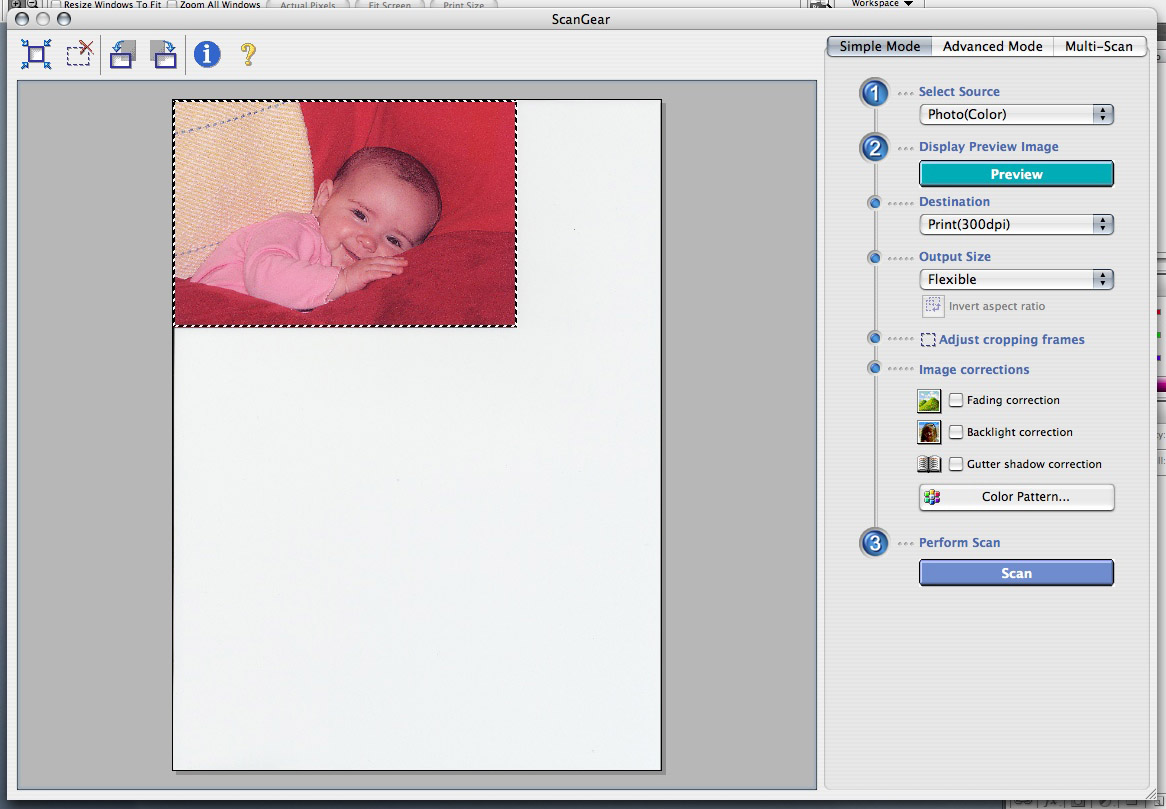Viewport: 1166px width, 809px height.
Task: Open the Color Pattern dialog button
Action: tap(1015, 497)
